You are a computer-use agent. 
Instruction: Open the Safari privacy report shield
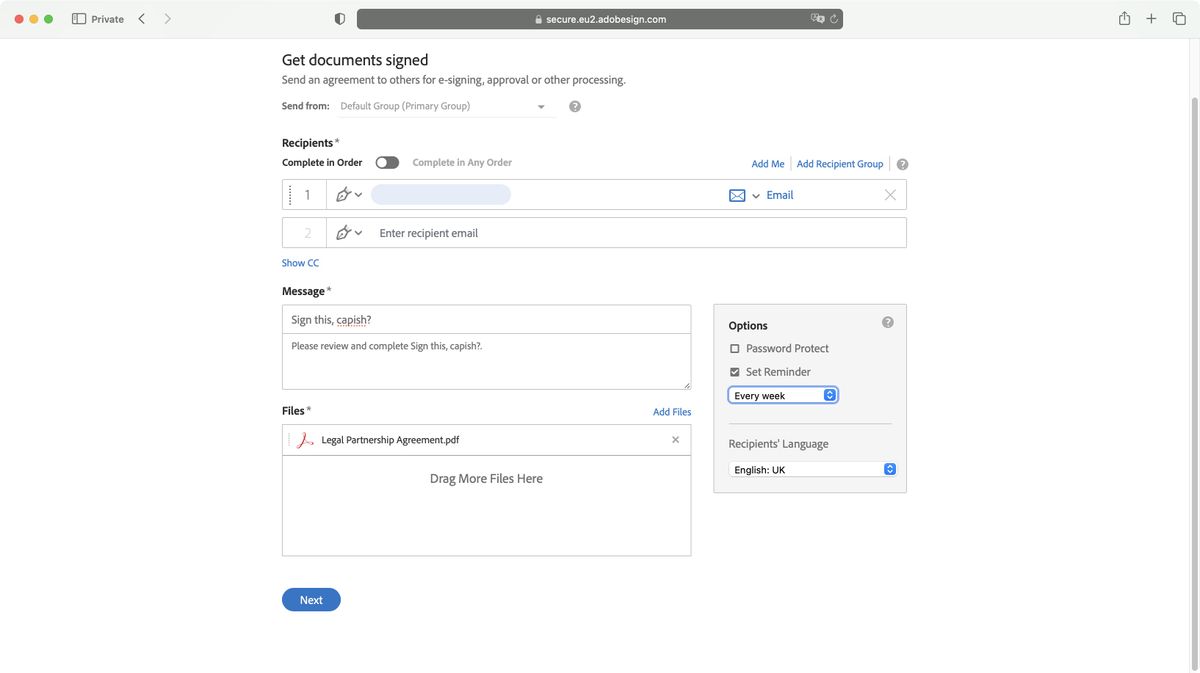click(338, 17)
